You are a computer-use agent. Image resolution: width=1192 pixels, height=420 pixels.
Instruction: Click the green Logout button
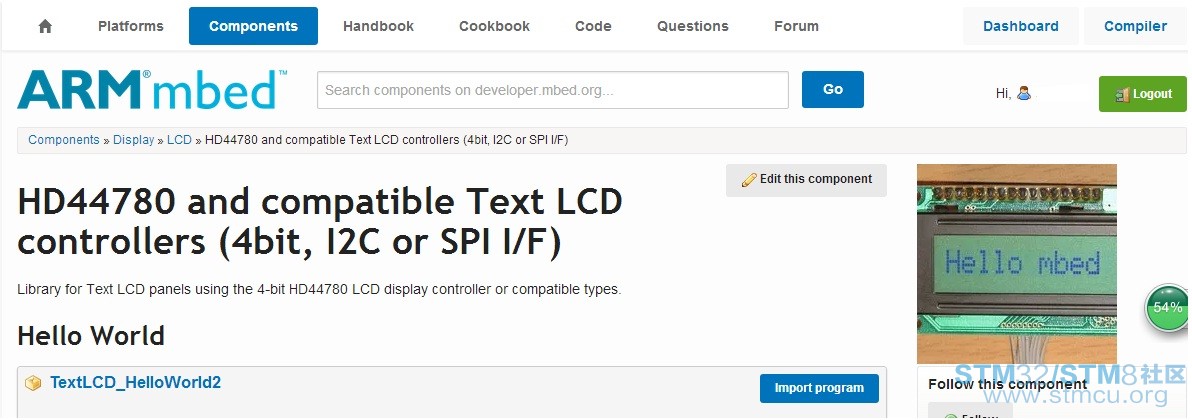pos(1143,94)
